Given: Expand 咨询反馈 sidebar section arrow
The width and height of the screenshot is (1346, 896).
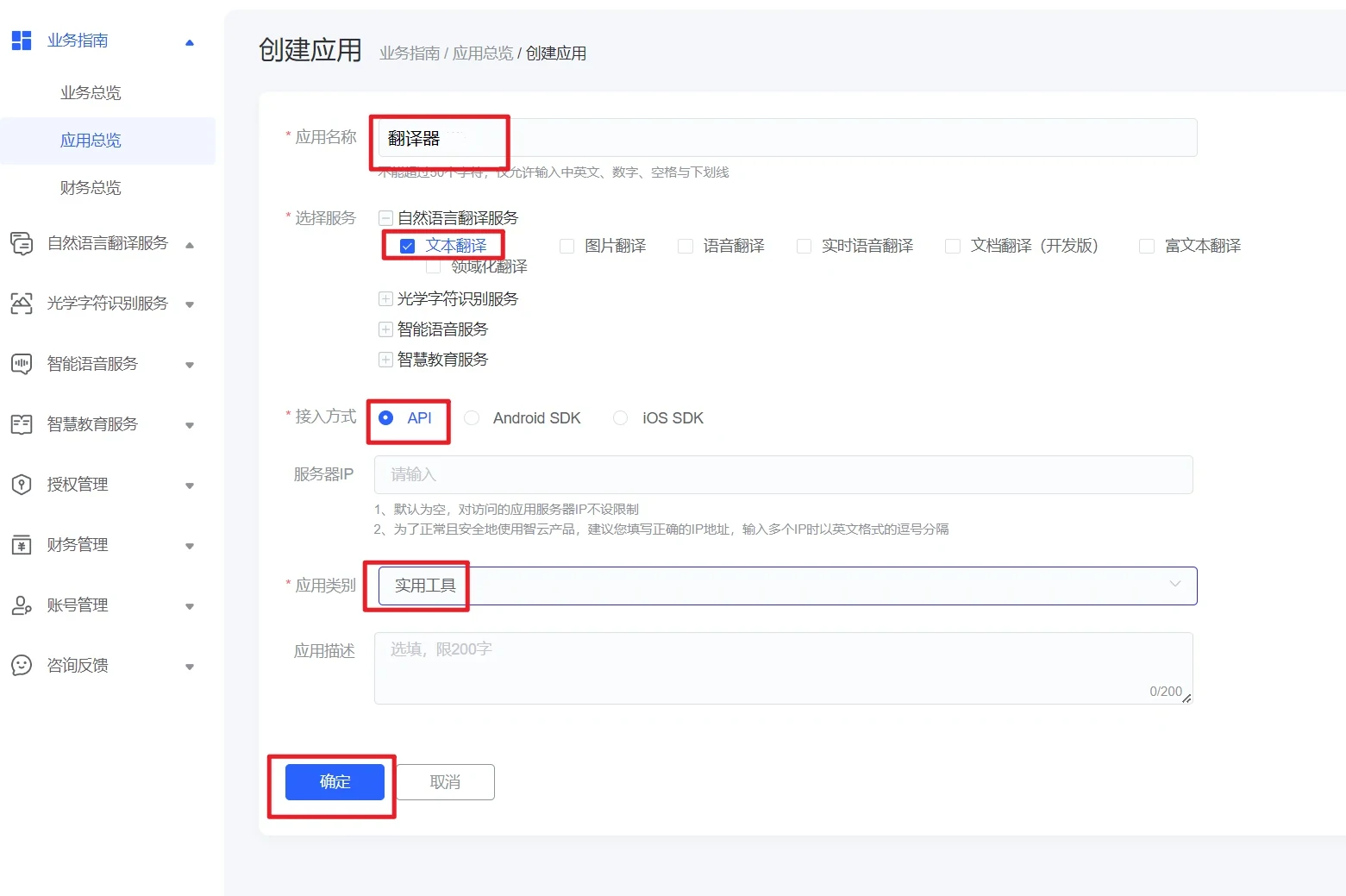Looking at the screenshot, I should pyautogui.click(x=190, y=667).
